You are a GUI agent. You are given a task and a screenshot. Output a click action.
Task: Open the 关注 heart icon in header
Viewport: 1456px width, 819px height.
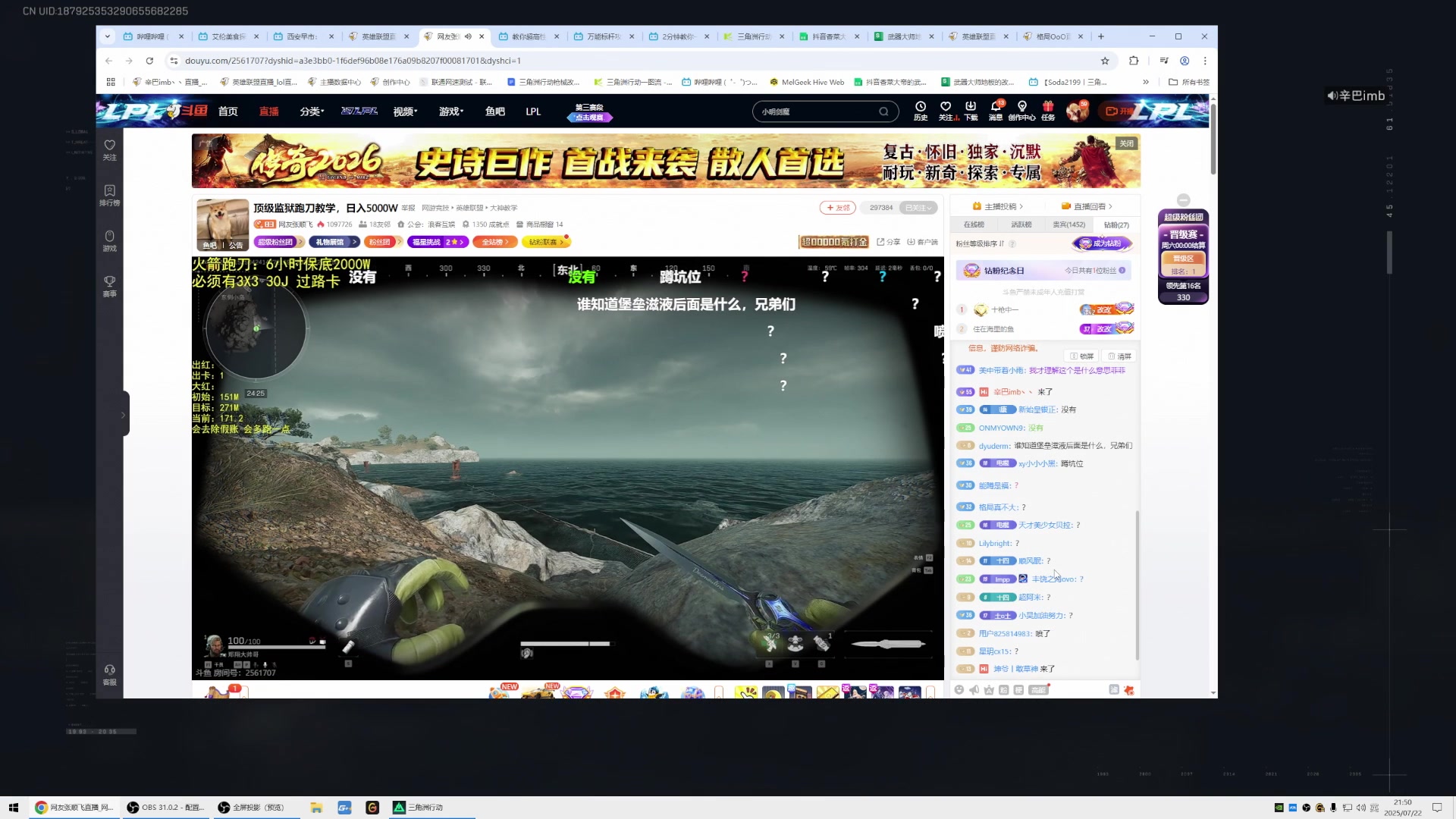point(946,111)
